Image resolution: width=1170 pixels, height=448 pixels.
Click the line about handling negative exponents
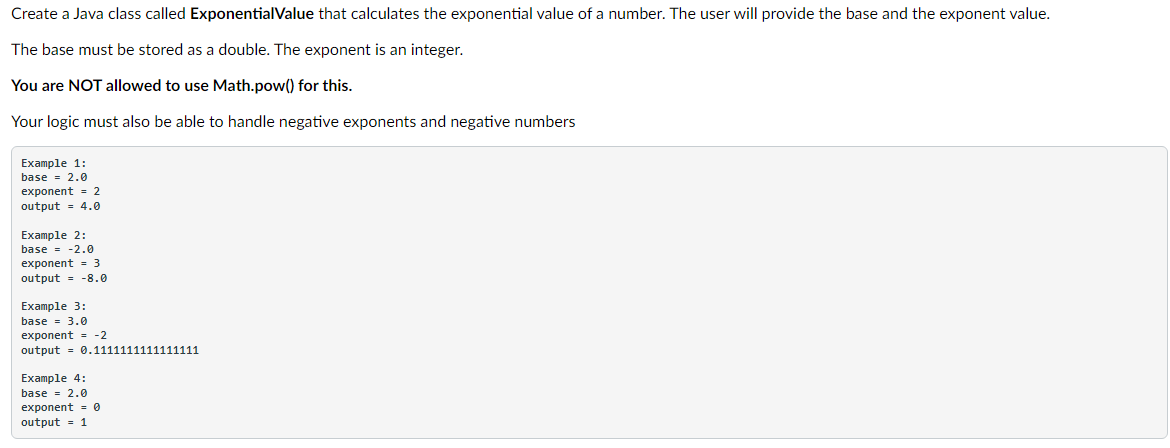click(x=293, y=122)
